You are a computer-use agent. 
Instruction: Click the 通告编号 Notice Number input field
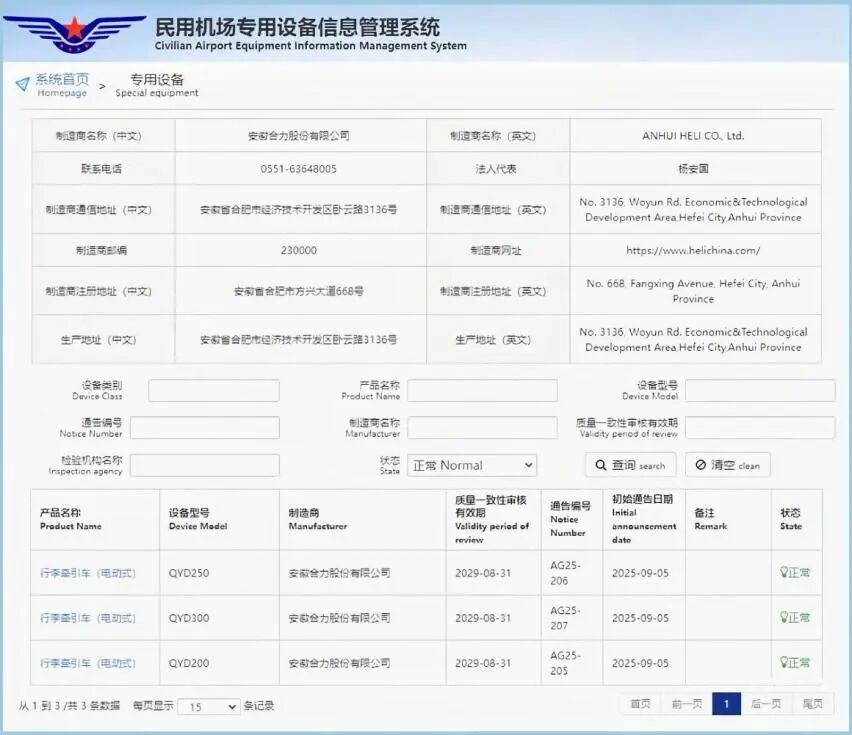[x=205, y=428]
